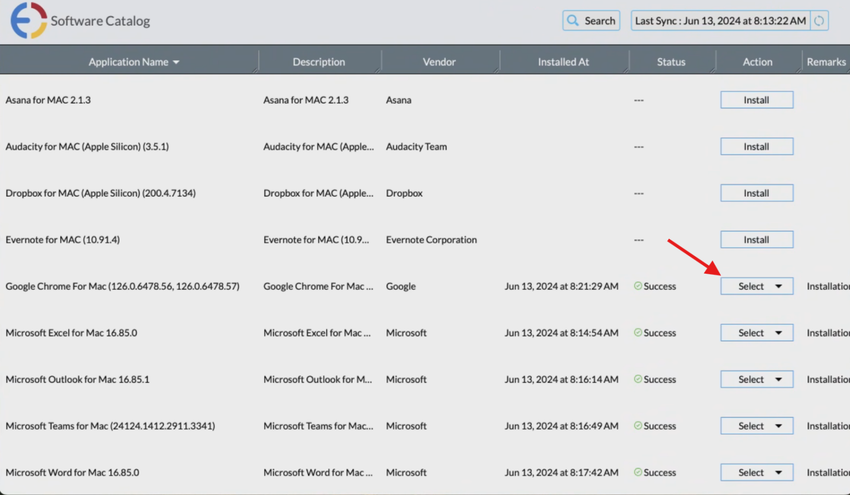
Task: Select the Evernote for MAC row name
Action: 62,240
